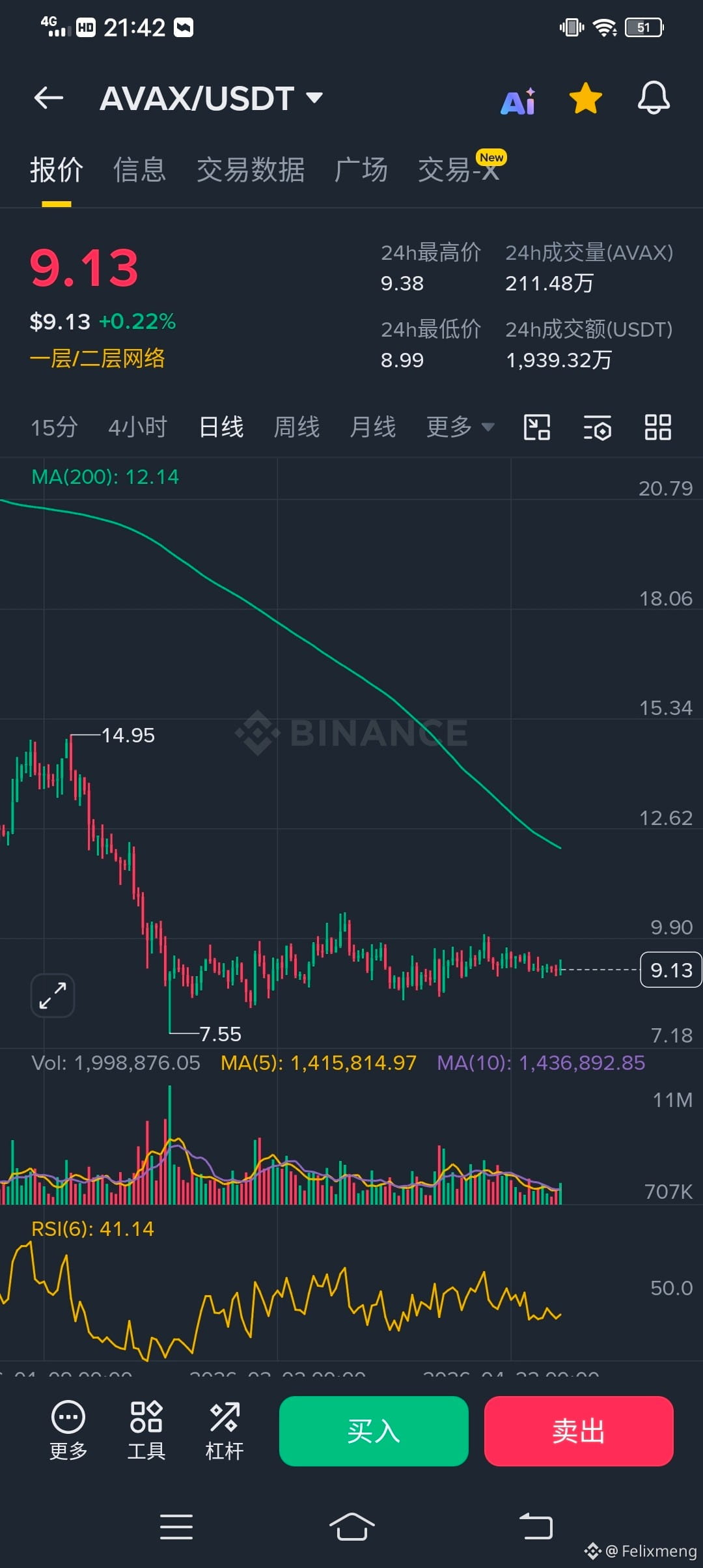Tap the 24h最低价 8.99 value
The image size is (703, 1568).
click(x=402, y=360)
